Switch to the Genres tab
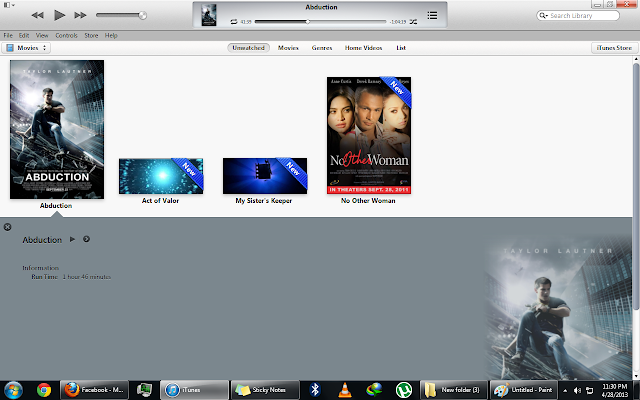The image size is (640, 400). tap(322, 48)
